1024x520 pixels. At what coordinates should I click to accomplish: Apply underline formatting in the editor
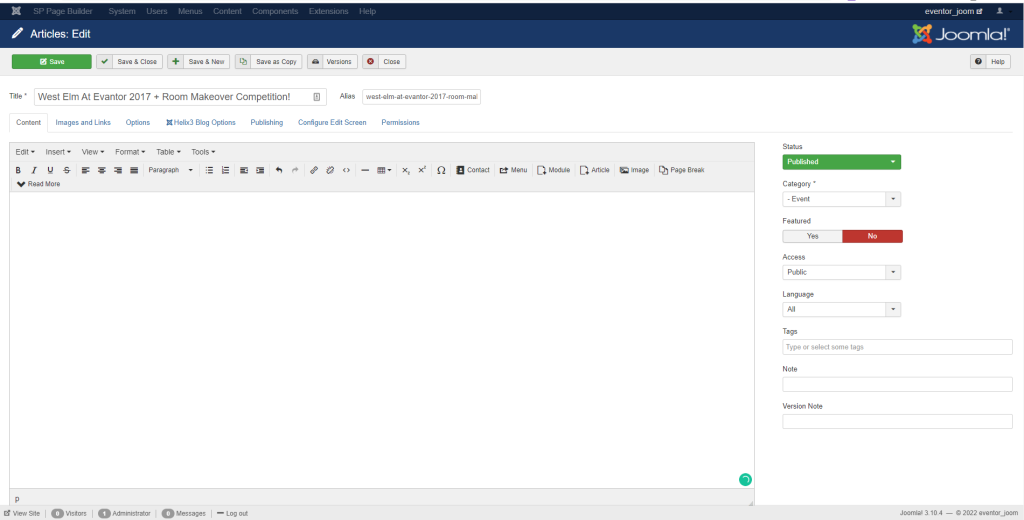(50, 170)
